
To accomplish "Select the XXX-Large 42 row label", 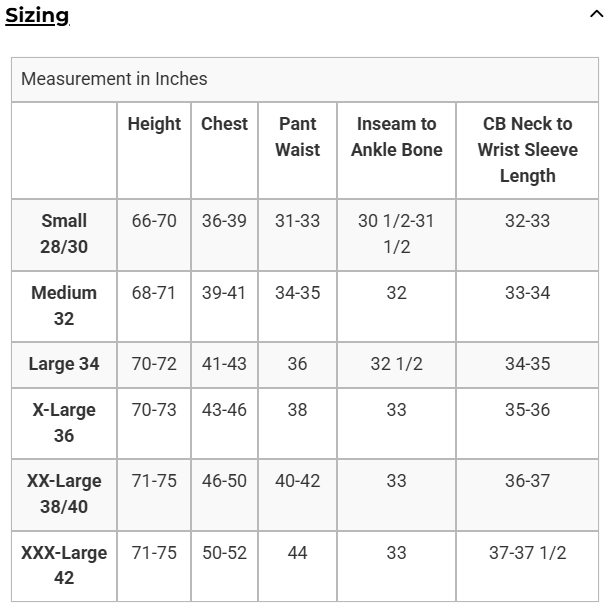I will (x=64, y=565).
